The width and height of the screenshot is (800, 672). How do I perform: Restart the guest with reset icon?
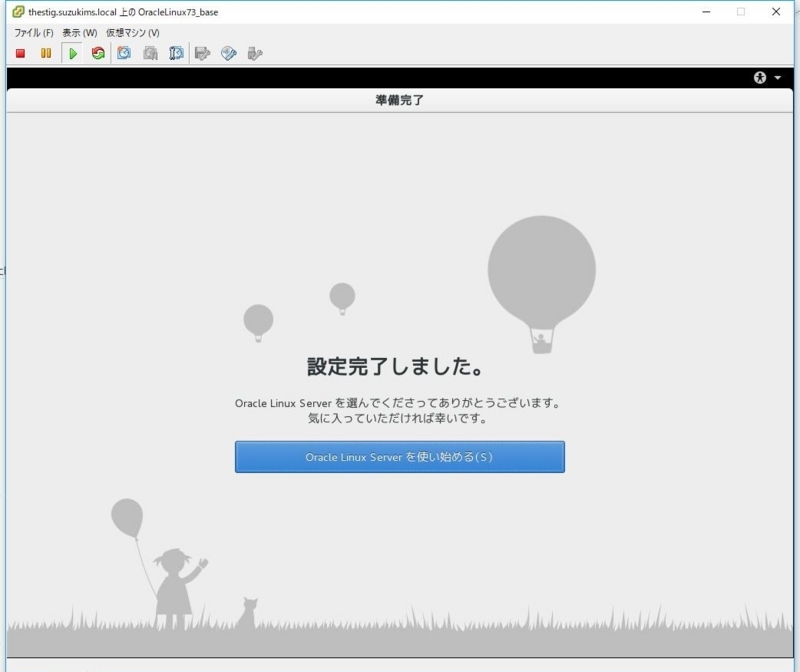98,53
